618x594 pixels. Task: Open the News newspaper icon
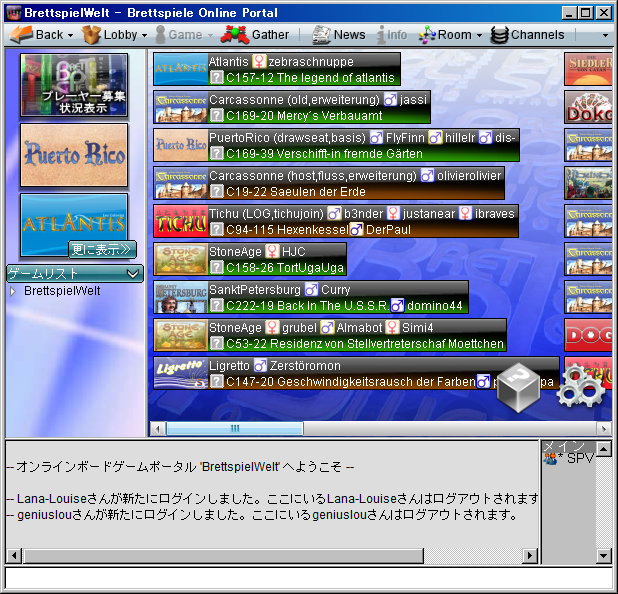tap(321, 35)
